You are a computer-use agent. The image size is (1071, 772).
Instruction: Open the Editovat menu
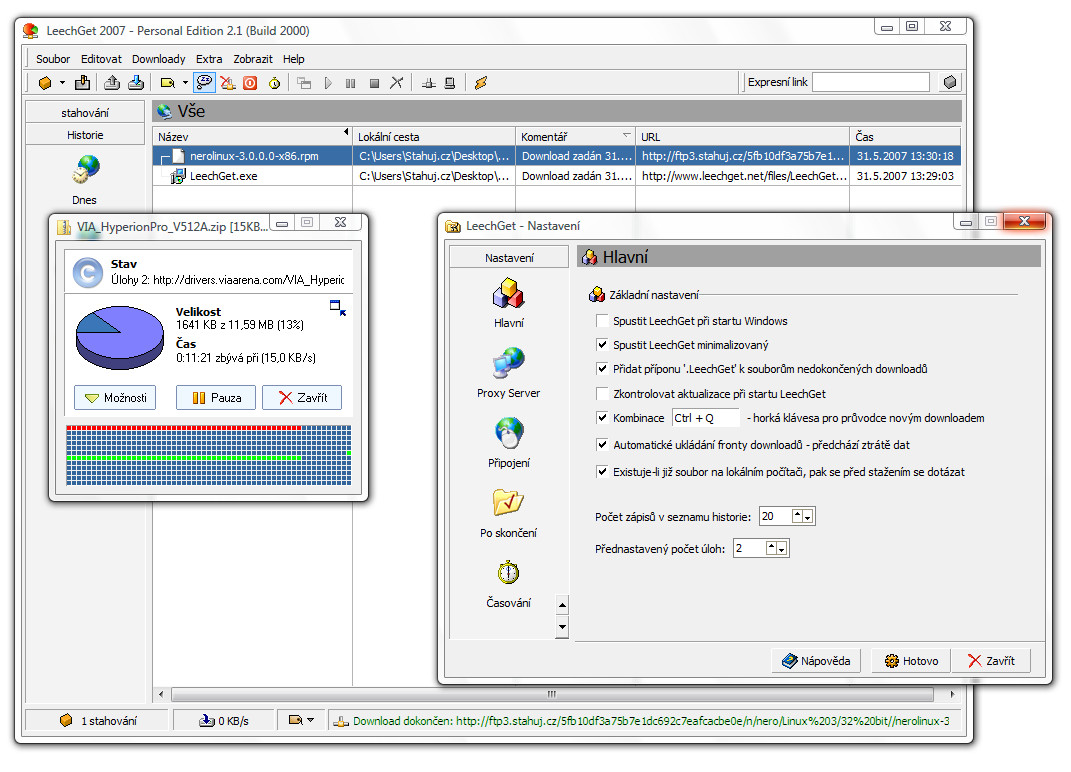[x=101, y=59]
